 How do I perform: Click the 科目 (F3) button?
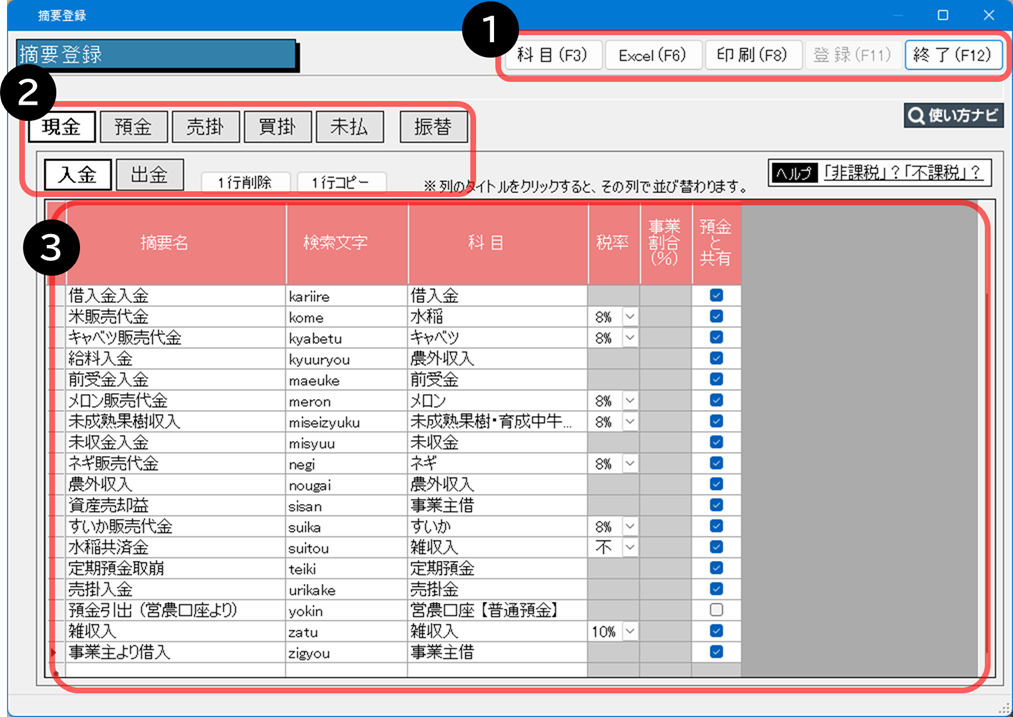point(552,55)
